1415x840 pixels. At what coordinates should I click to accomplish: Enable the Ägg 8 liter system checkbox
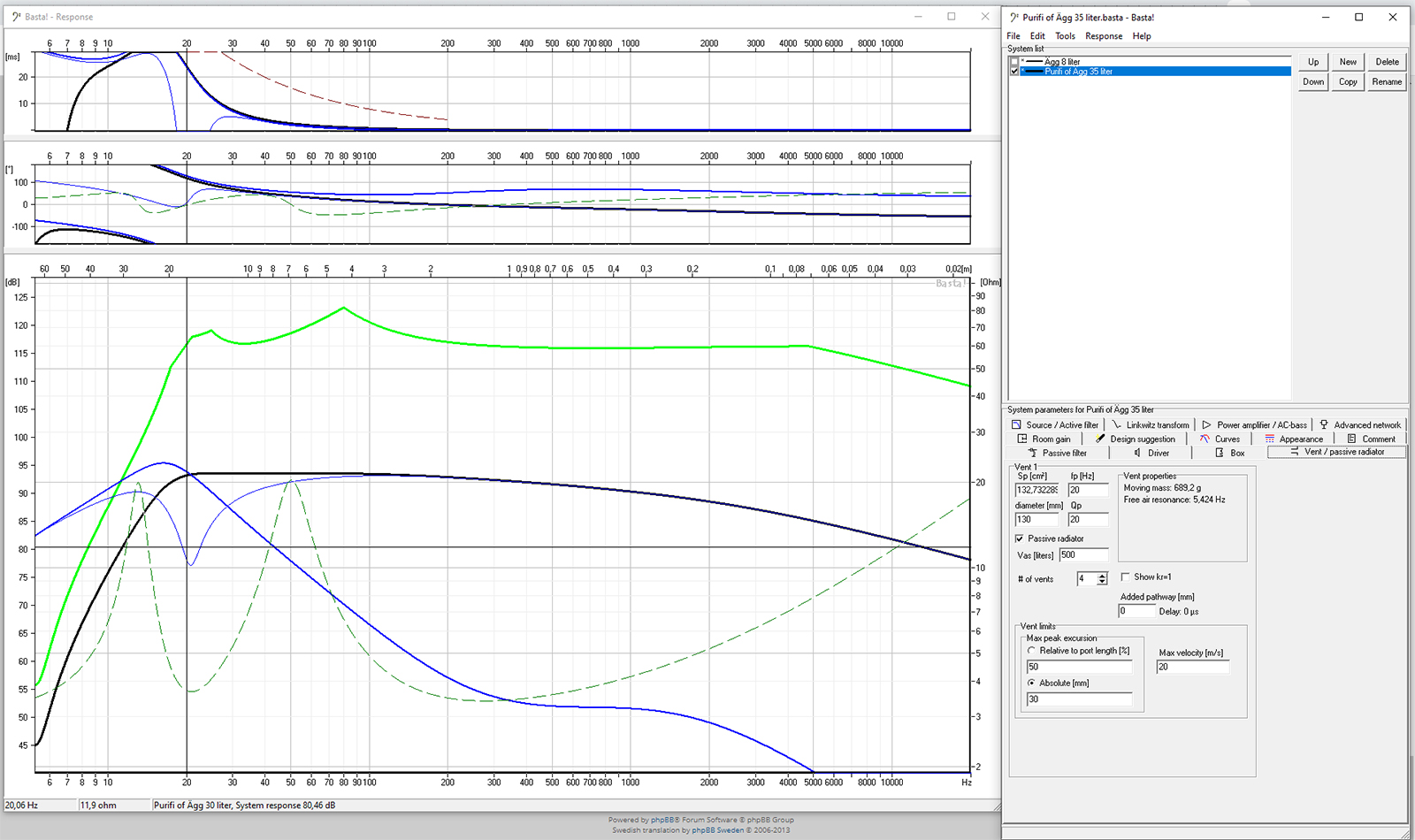pos(1014,62)
